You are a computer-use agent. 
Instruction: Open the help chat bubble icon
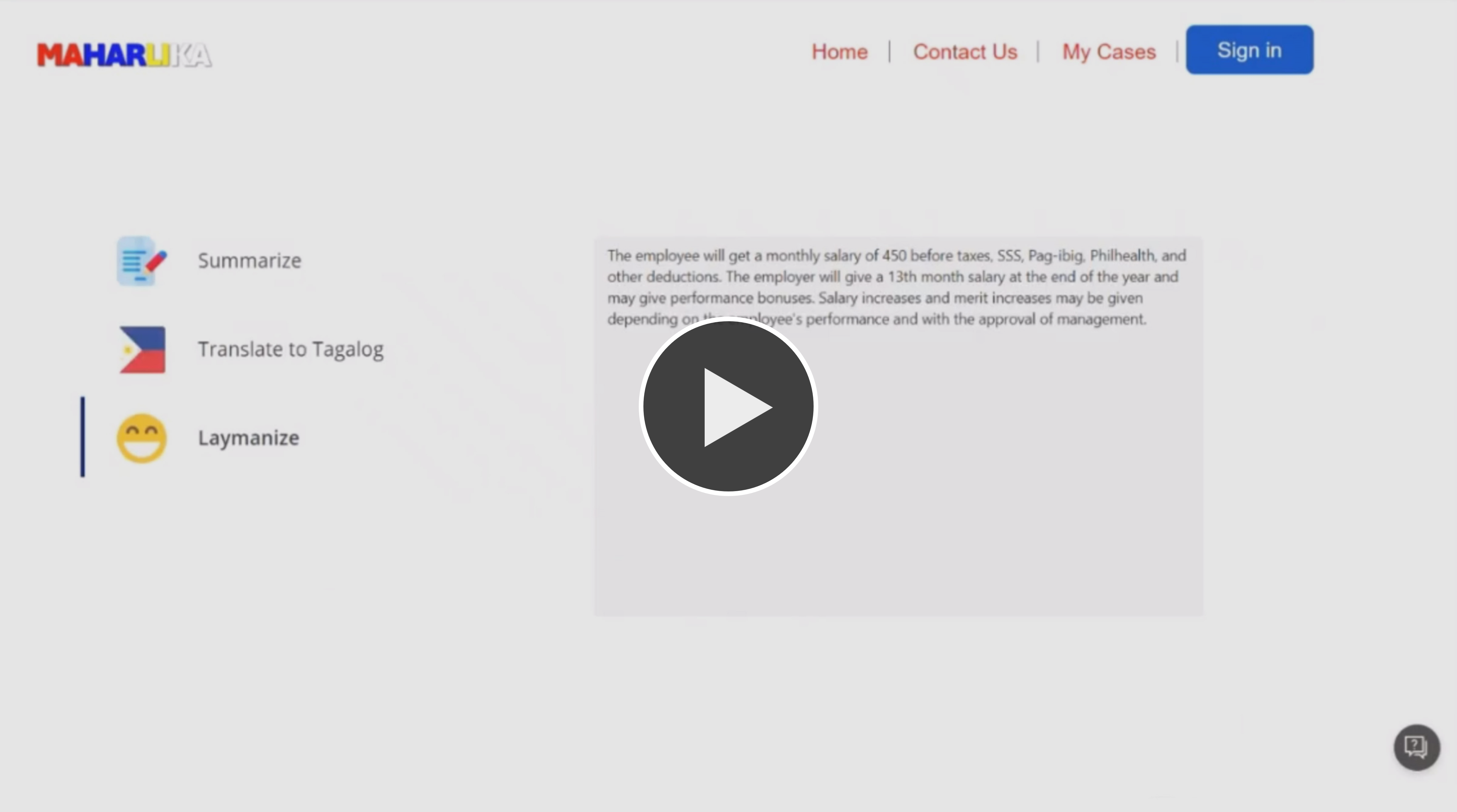click(x=1416, y=747)
